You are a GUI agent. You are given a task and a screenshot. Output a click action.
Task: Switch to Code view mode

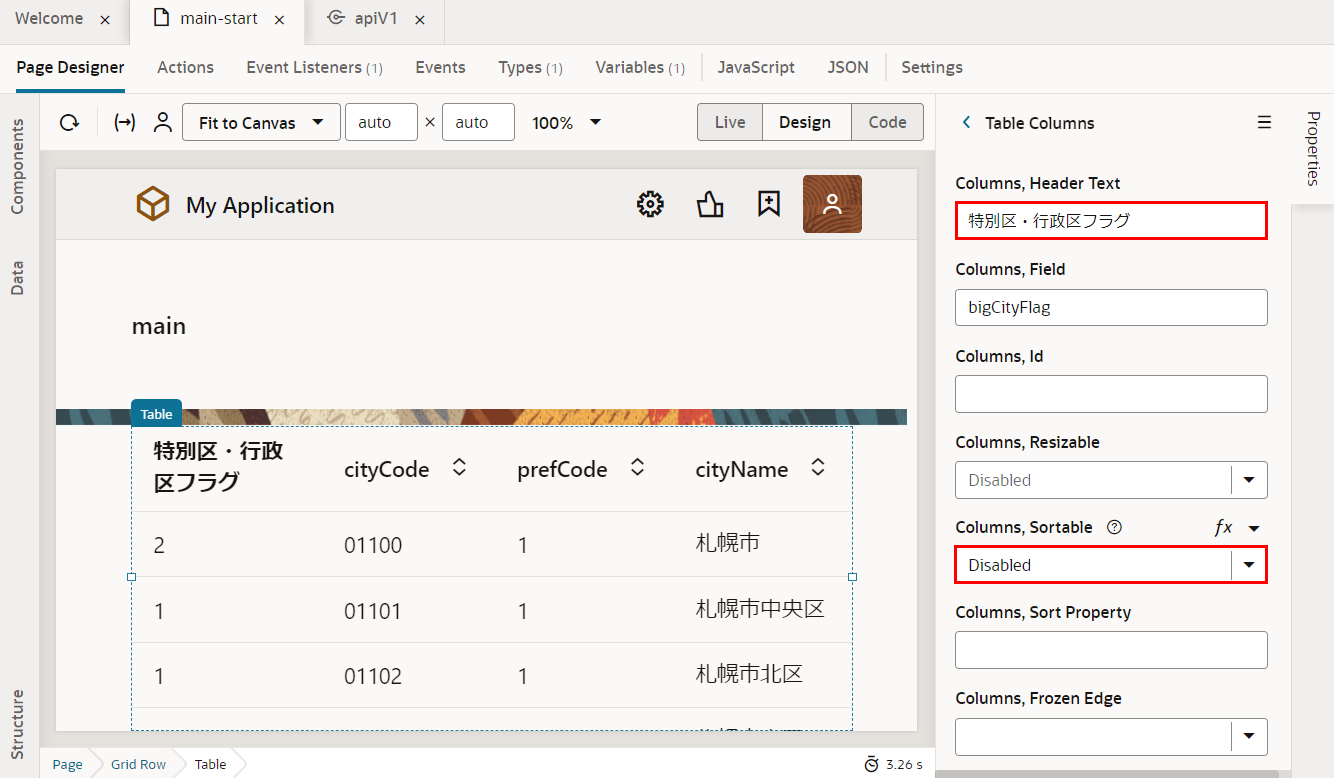[887, 122]
